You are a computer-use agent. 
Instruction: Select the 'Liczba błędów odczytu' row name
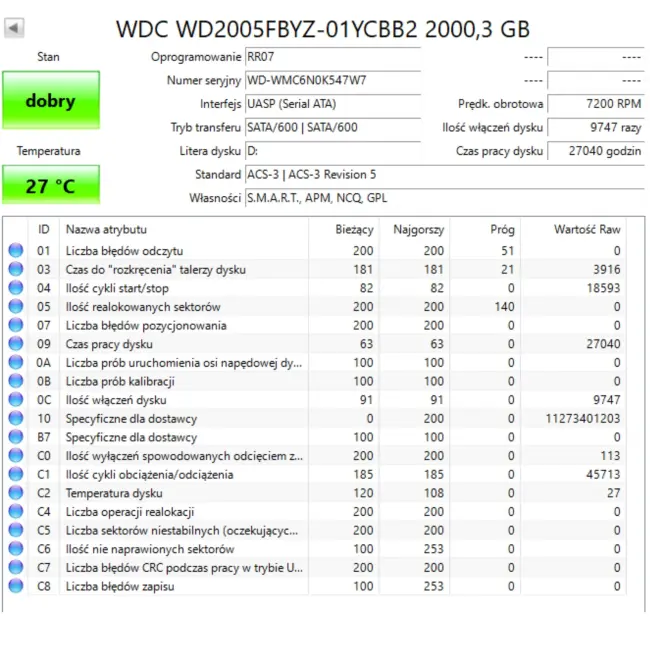pos(124,251)
